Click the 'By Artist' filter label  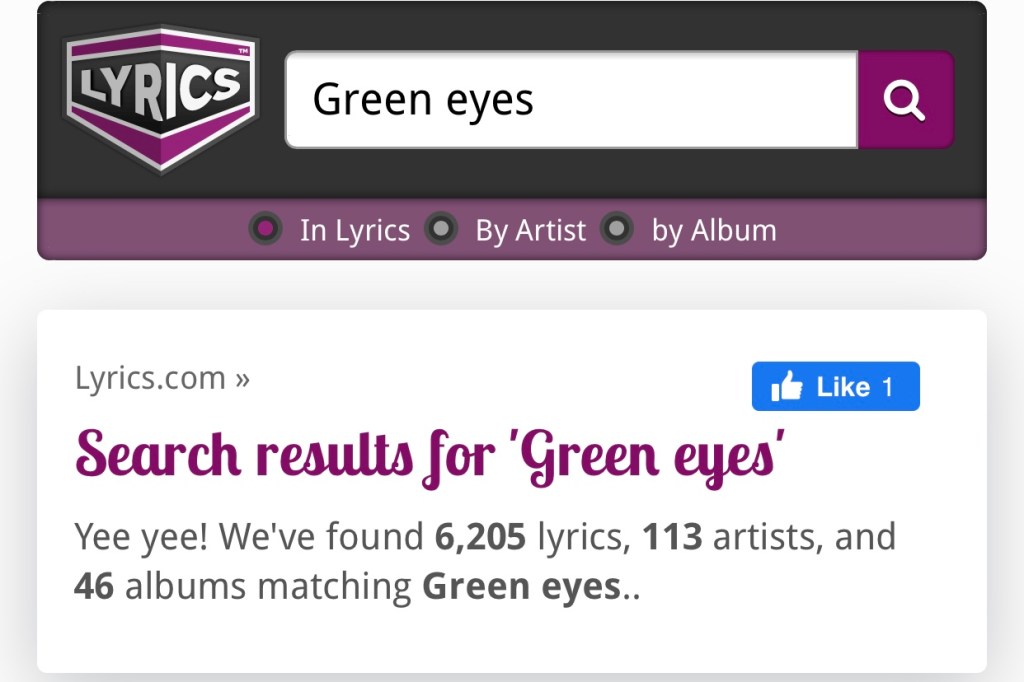(530, 231)
